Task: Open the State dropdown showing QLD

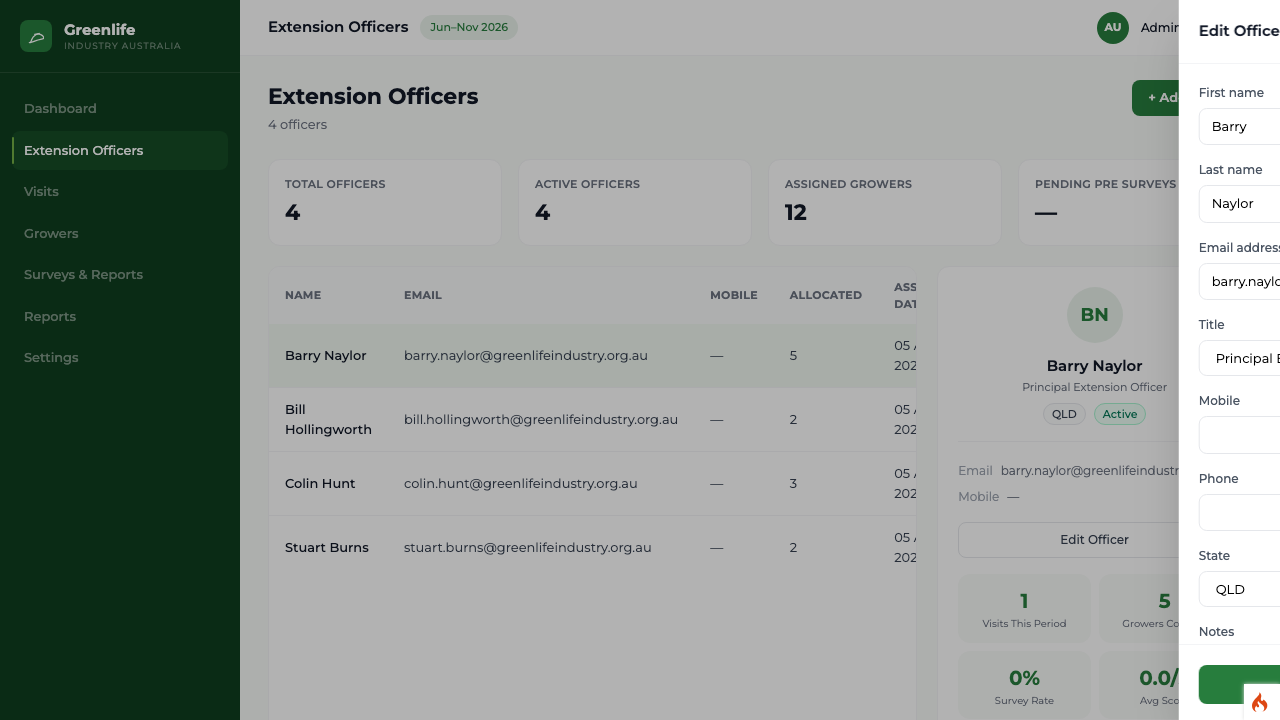Action: coord(1239,589)
